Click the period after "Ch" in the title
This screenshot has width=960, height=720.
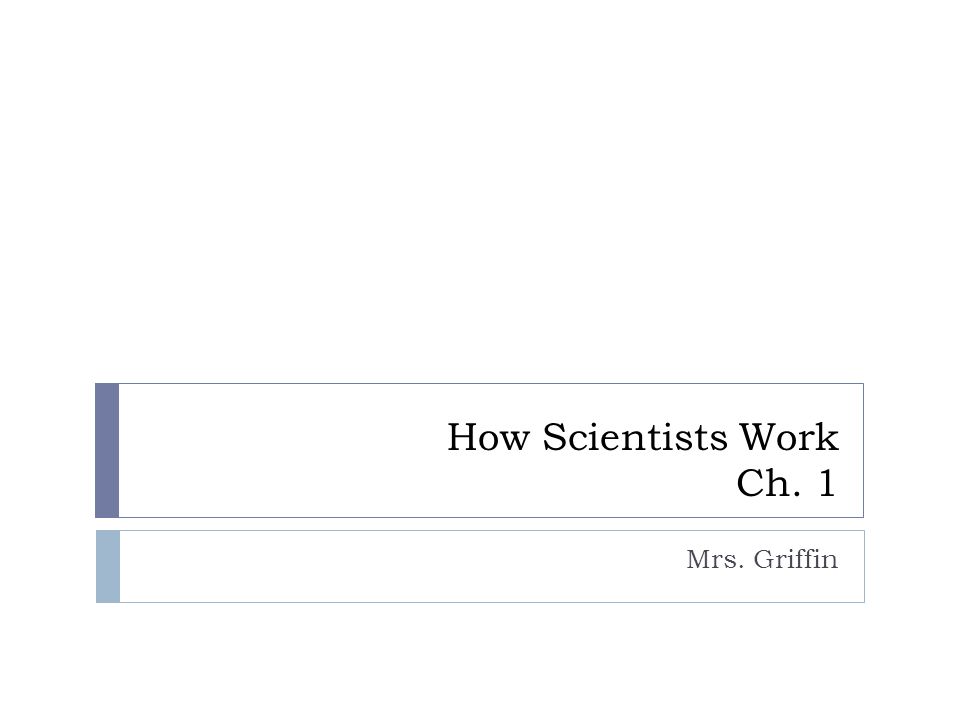[797, 495]
